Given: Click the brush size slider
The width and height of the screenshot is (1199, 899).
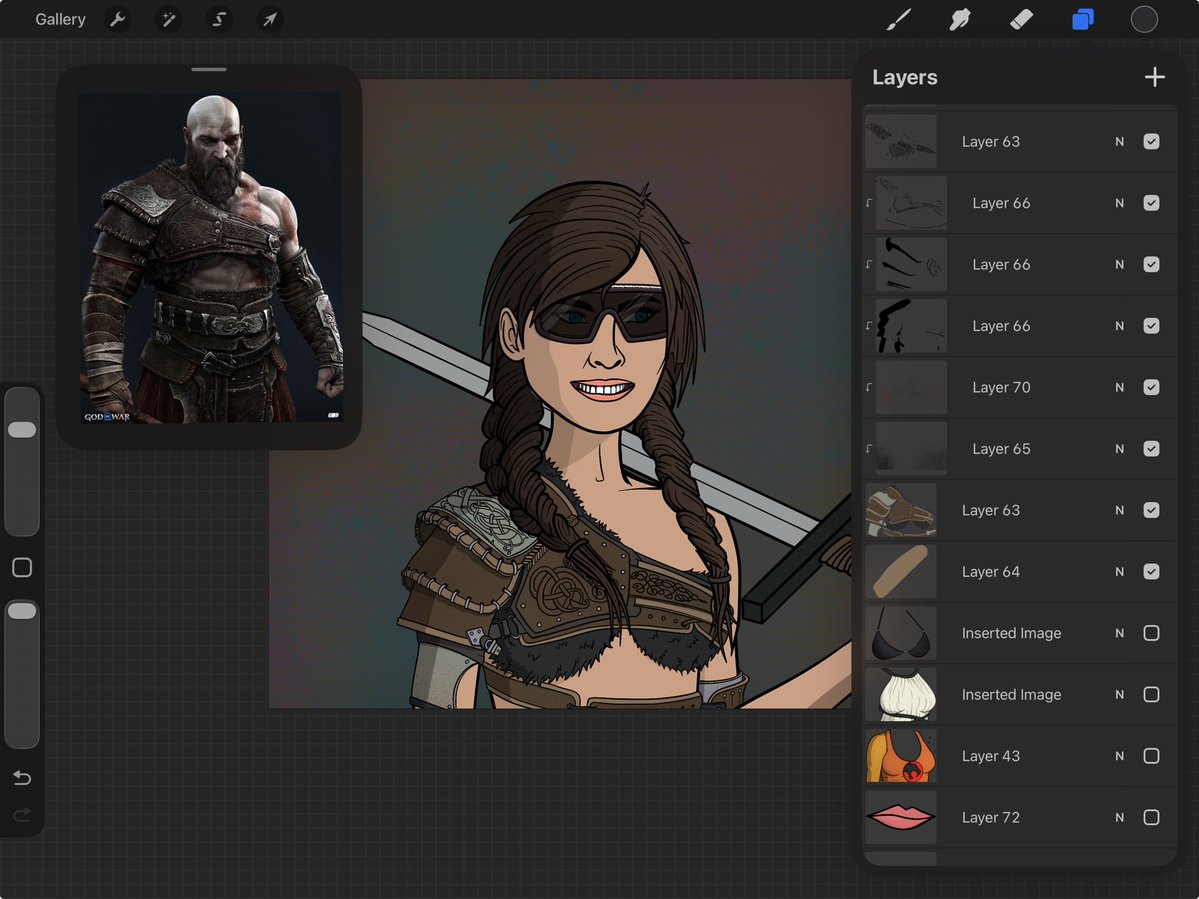Looking at the screenshot, I should [22, 461].
